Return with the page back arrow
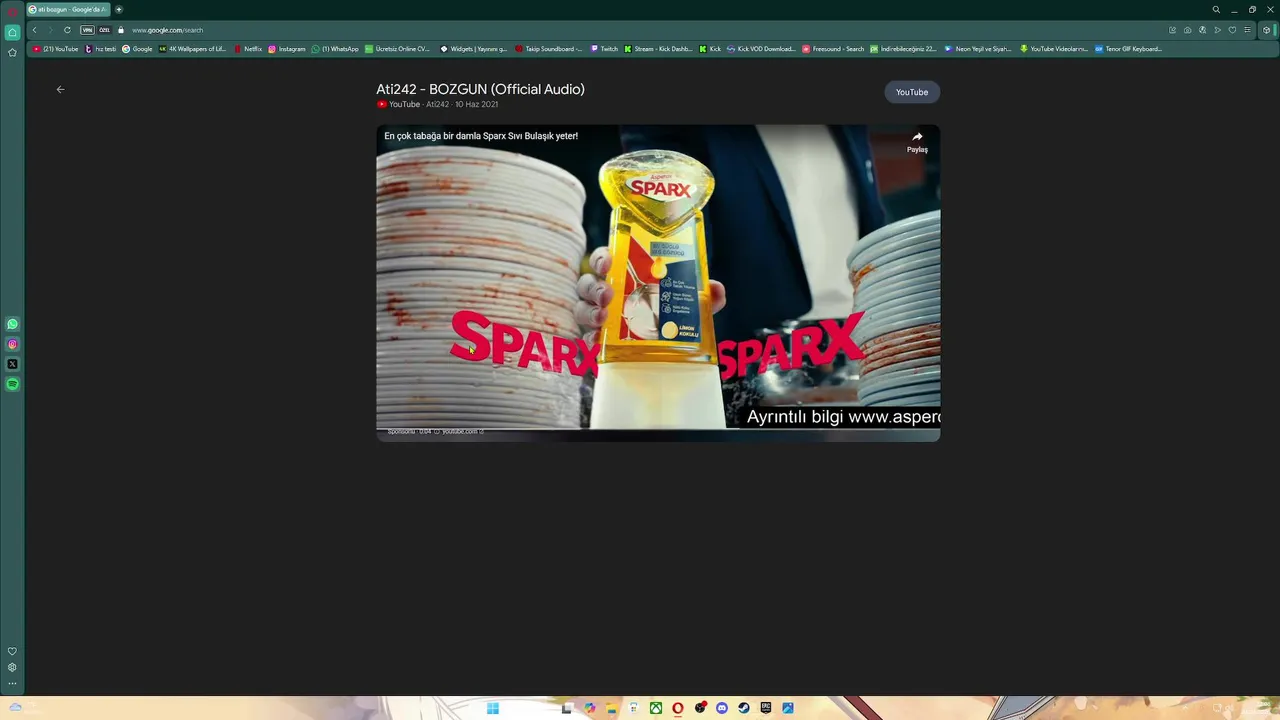Viewport: 1280px width, 720px height. pos(60,89)
